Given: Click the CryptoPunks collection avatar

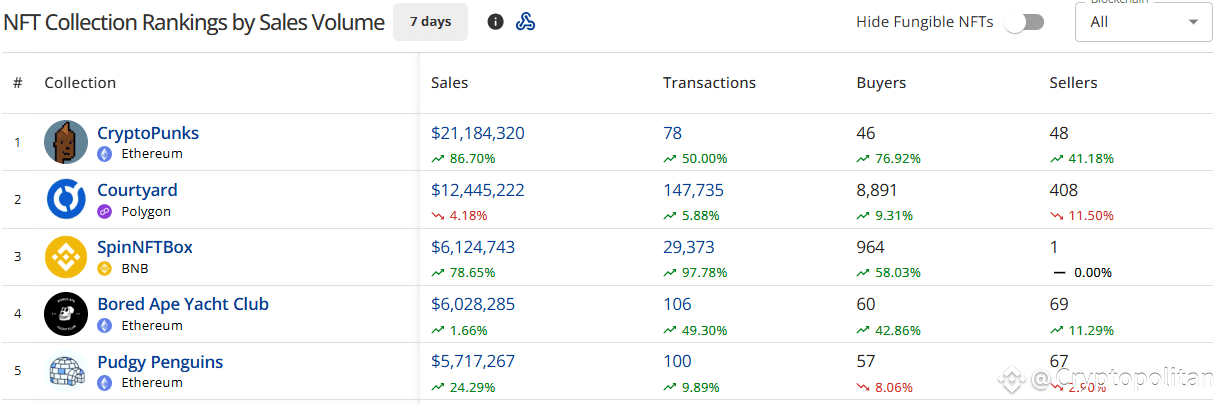Looking at the screenshot, I should [x=66, y=142].
